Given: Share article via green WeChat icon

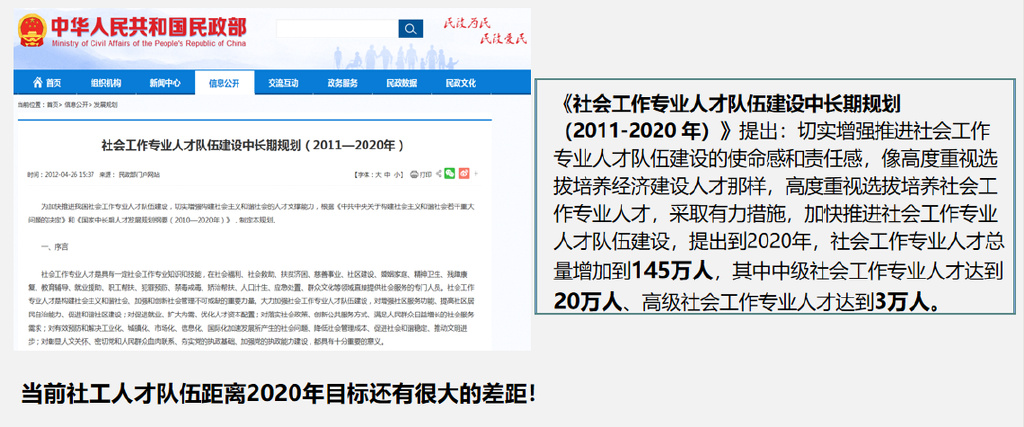Looking at the screenshot, I should pyautogui.click(x=449, y=174).
